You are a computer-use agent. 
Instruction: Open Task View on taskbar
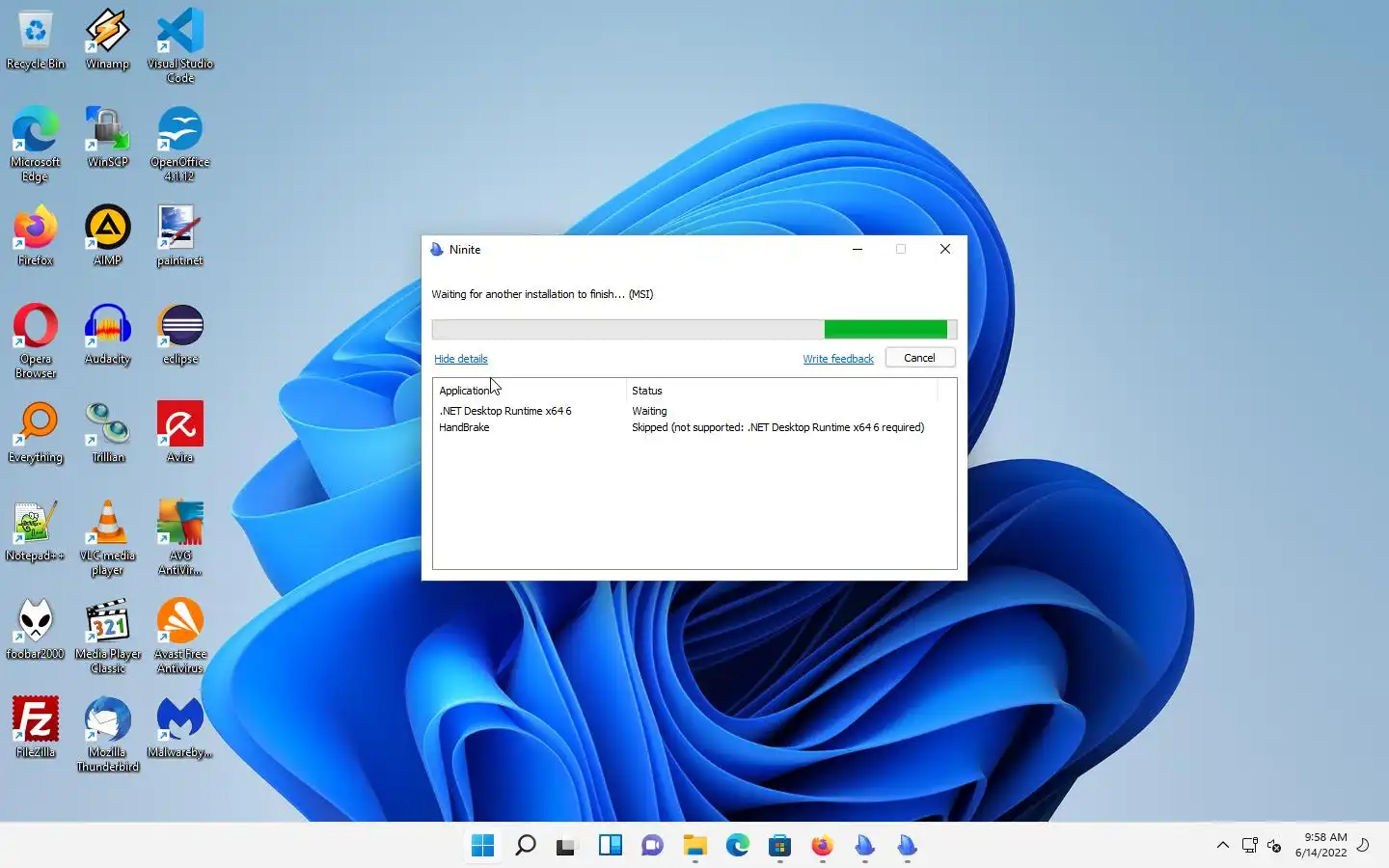pyautogui.click(x=567, y=846)
